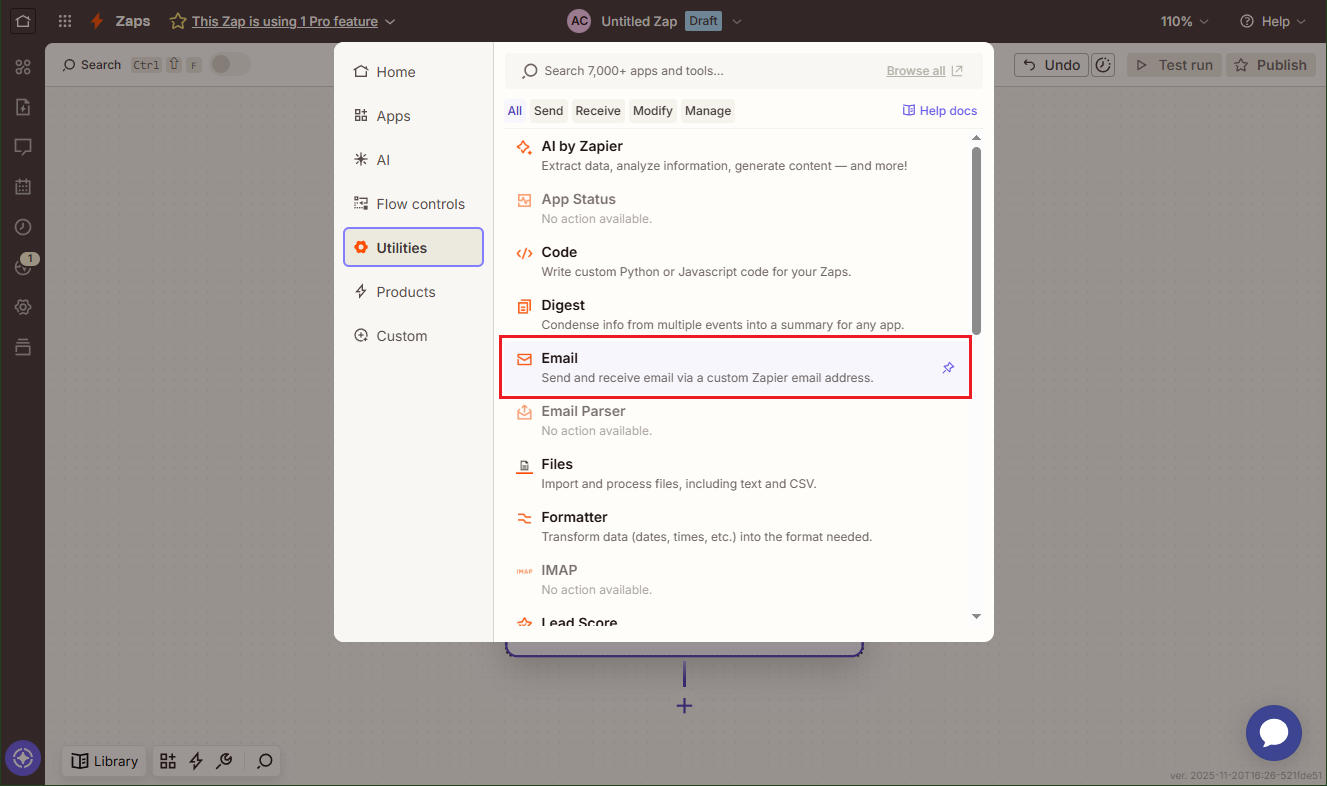The image size is (1327, 786).
Task: Open the Products category
Action: (414, 292)
